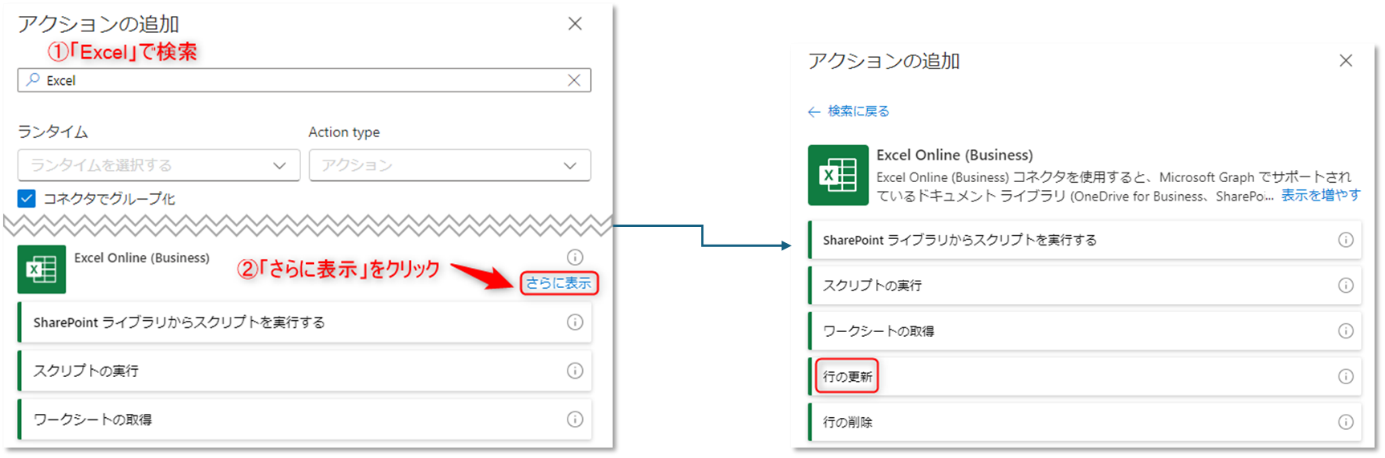This screenshot has width=1385, height=458.
Task: Show info for left スクリプトの実行 action
Action: tap(575, 370)
